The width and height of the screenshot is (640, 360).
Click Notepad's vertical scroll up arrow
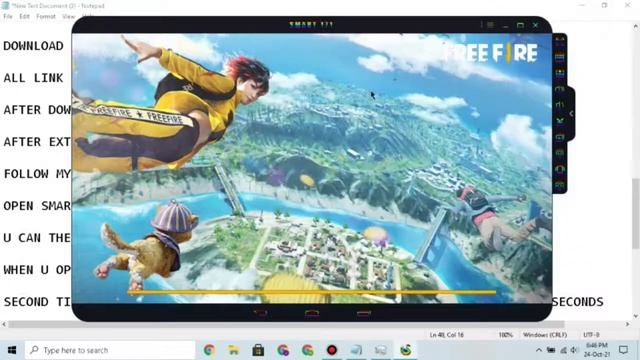(x=636, y=27)
